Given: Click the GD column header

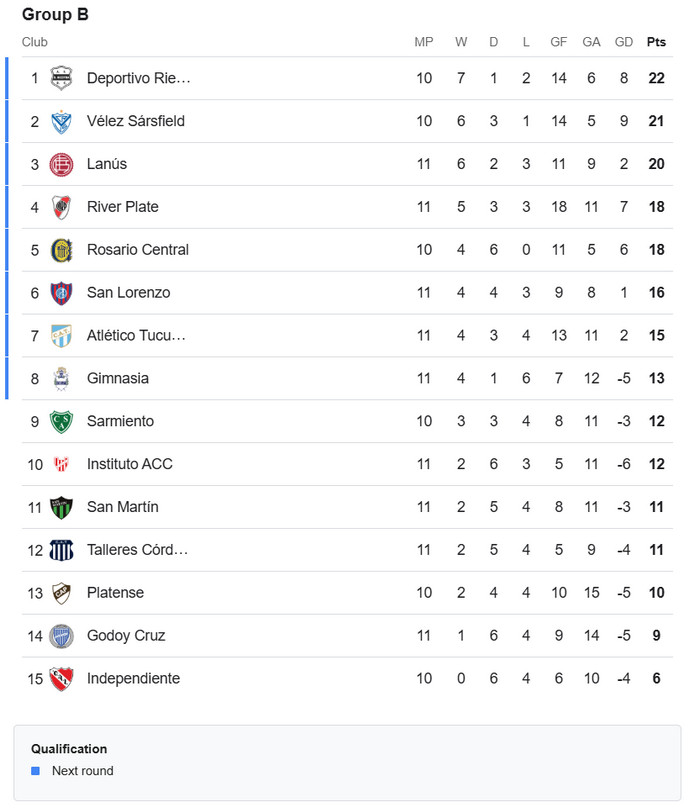Looking at the screenshot, I should pyautogui.click(x=624, y=42).
